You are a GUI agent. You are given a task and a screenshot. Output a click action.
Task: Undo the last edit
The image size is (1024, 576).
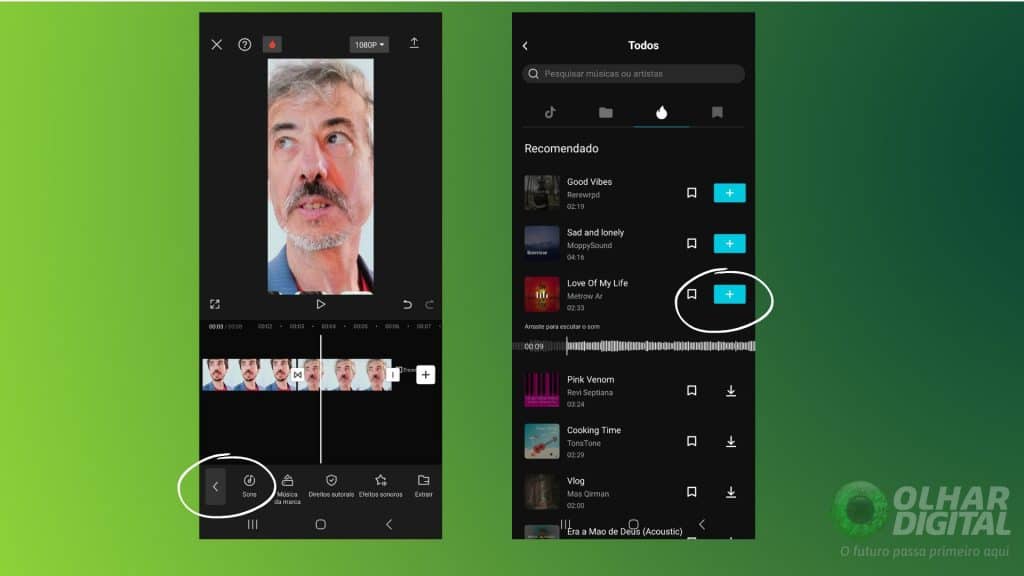click(x=407, y=304)
